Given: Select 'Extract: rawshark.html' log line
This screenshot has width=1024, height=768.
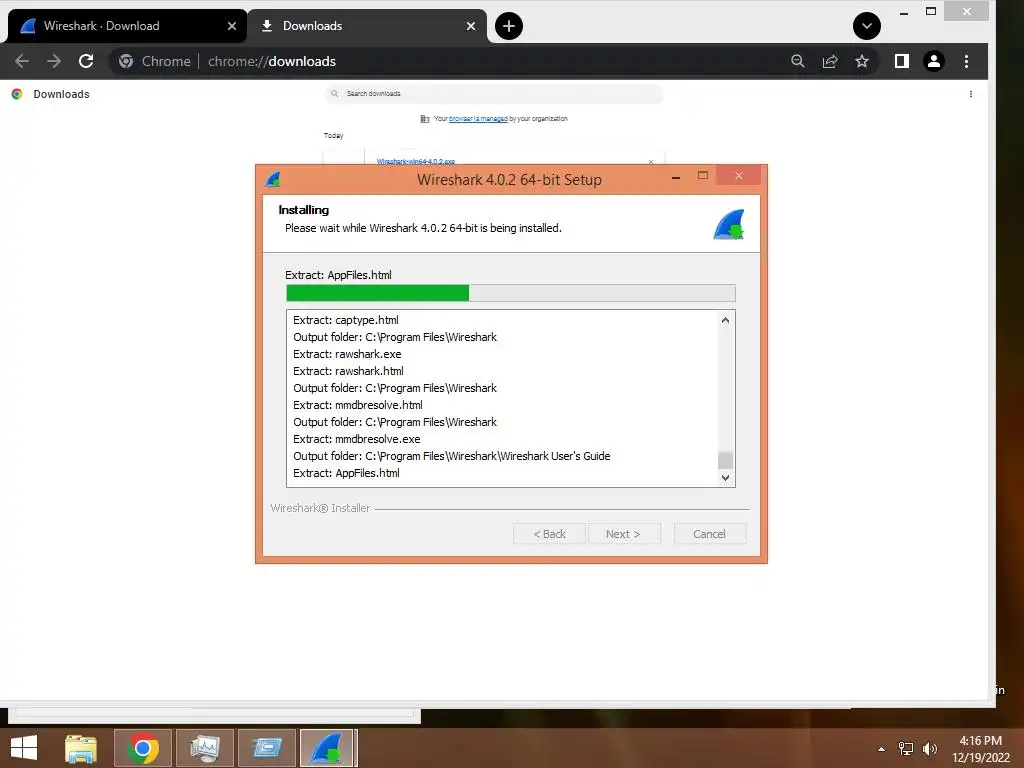Looking at the screenshot, I should pyautogui.click(x=348, y=371).
